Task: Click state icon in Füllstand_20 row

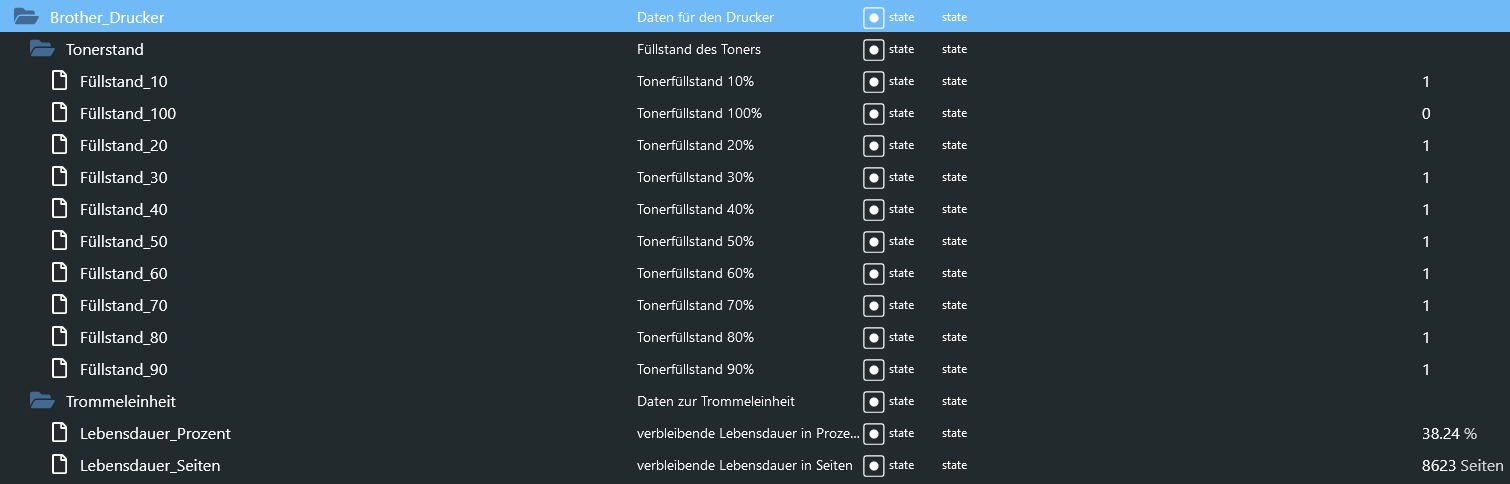Action: point(873,145)
